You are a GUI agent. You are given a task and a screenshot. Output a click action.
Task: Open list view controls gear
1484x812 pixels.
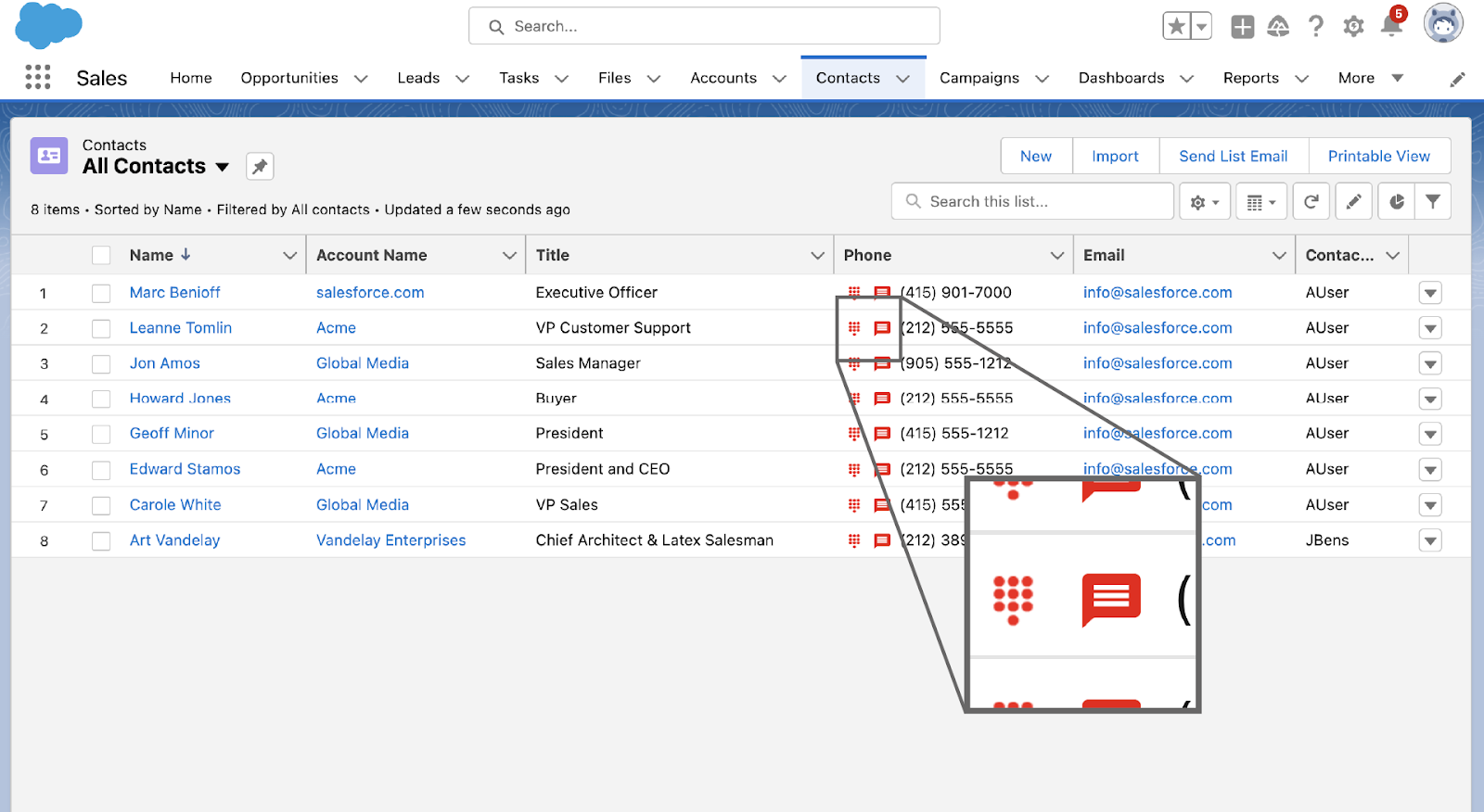pyautogui.click(x=1205, y=201)
